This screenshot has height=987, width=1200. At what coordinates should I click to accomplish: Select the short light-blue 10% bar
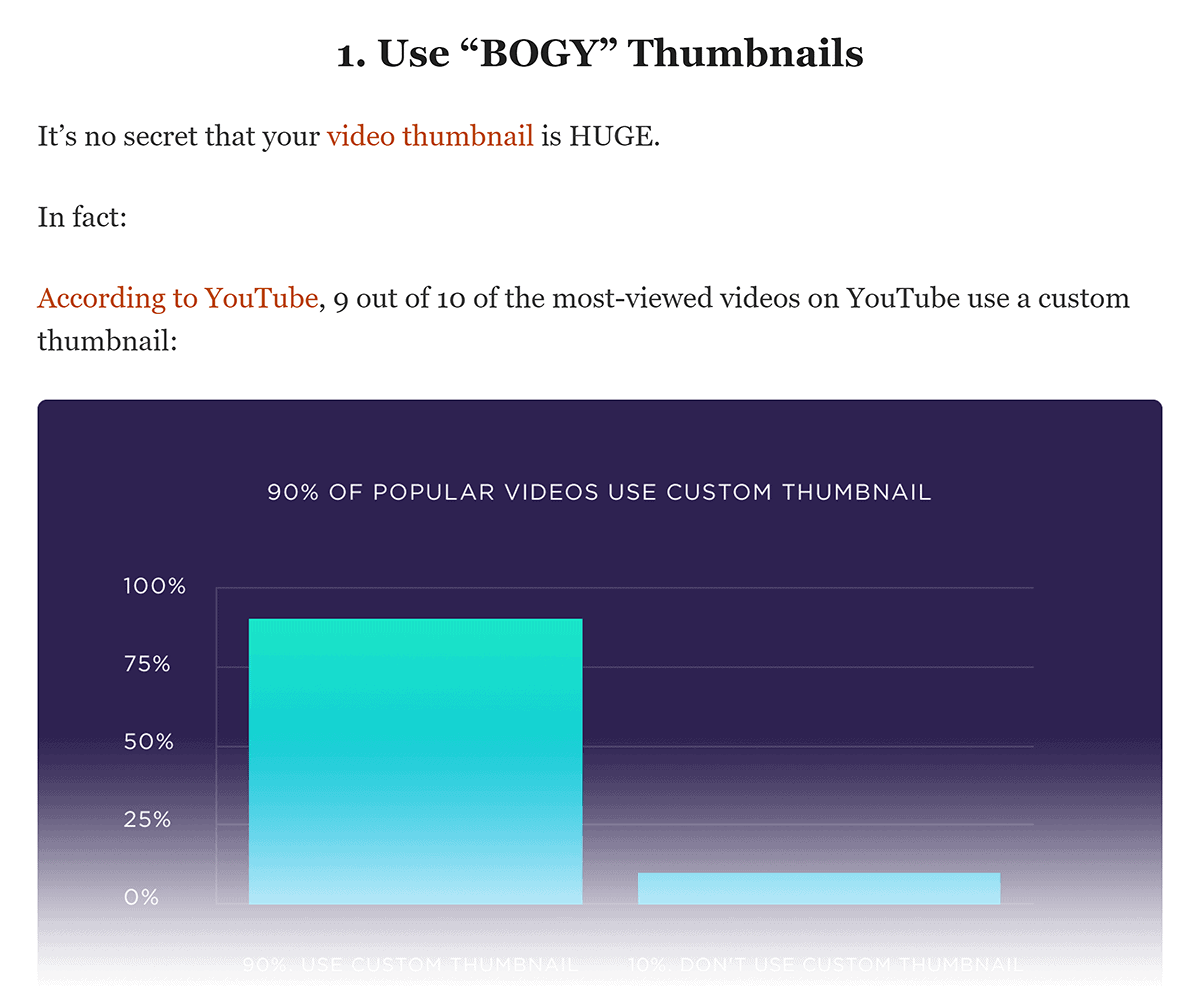click(x=819, y=889)
